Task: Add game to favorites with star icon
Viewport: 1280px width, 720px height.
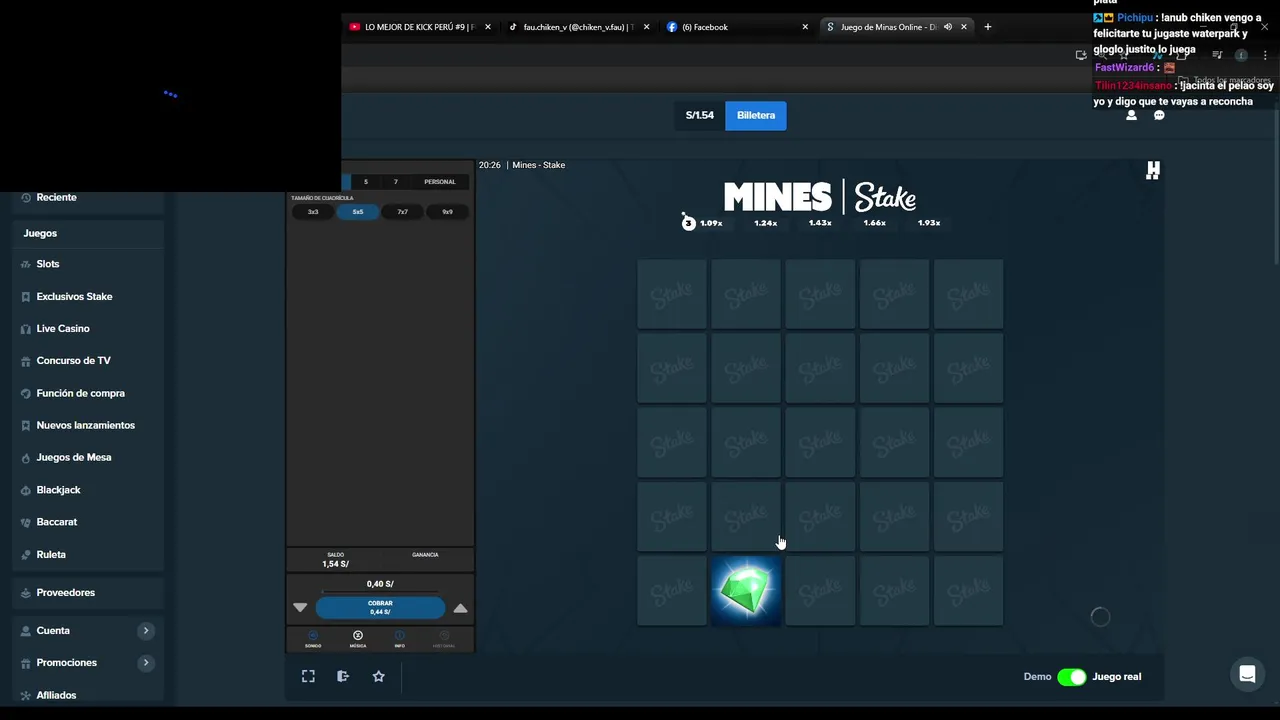Action: (378, 677)
